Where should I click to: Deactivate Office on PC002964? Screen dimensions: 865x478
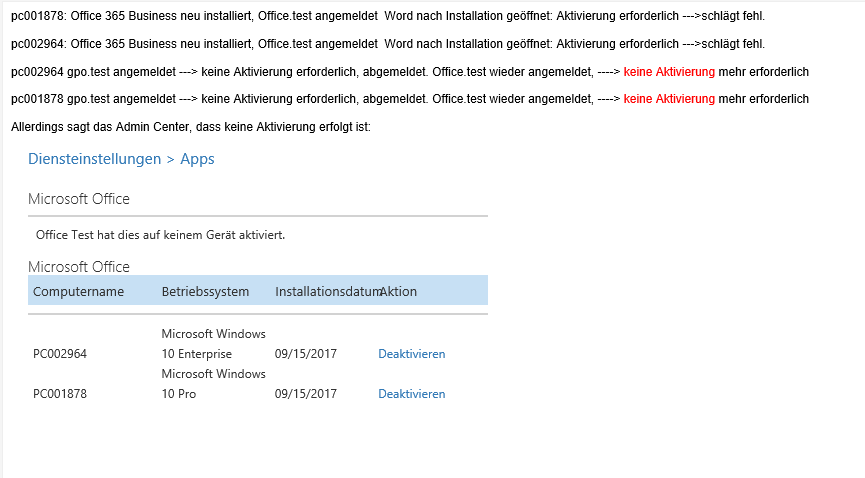pyautogui.click(x=412, y=354)
